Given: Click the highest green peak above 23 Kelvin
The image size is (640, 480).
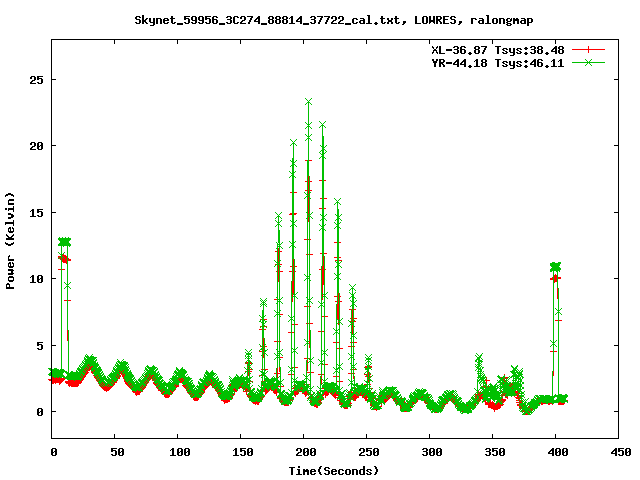Looking at the screenshot, I should [x=309, y=102].
